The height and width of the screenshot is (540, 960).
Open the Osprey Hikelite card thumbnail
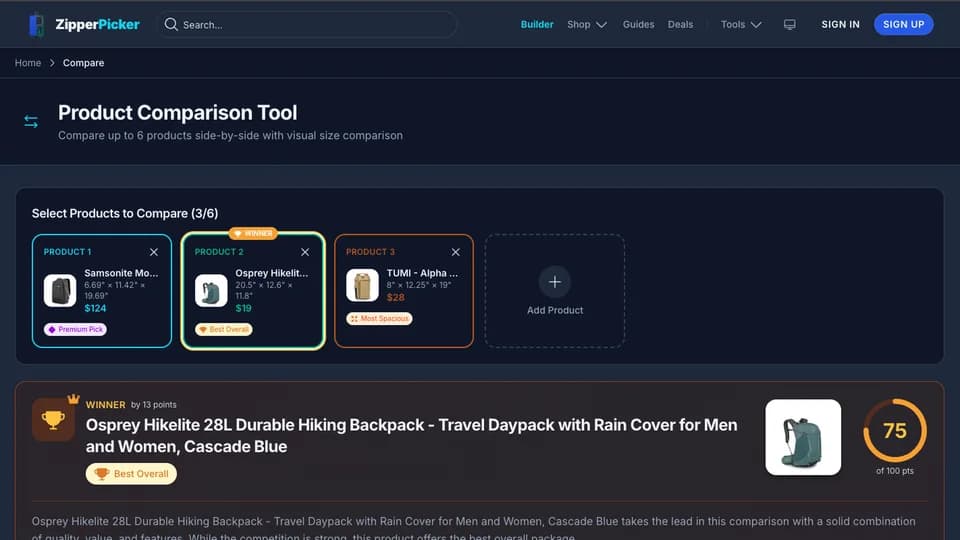point(211,290)
